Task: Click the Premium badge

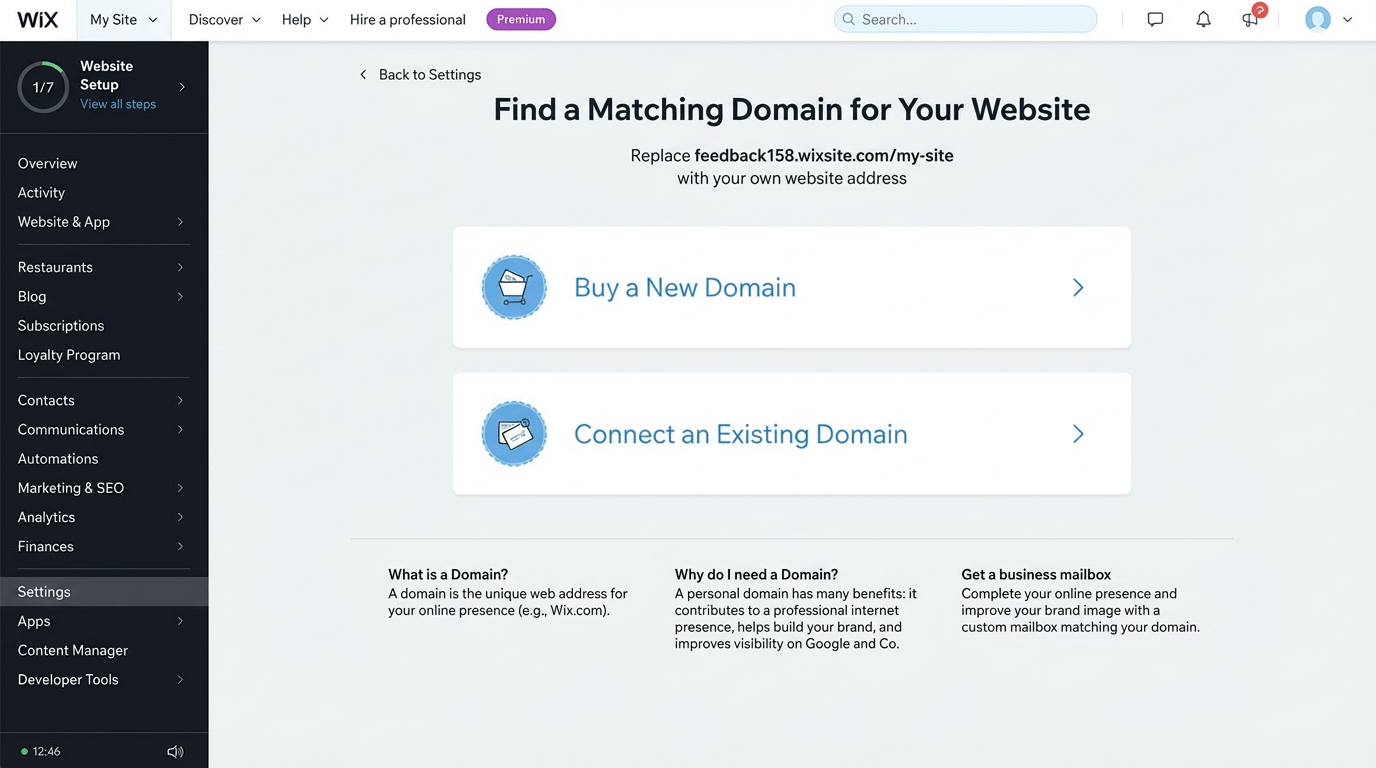Action: click(521, 18)
